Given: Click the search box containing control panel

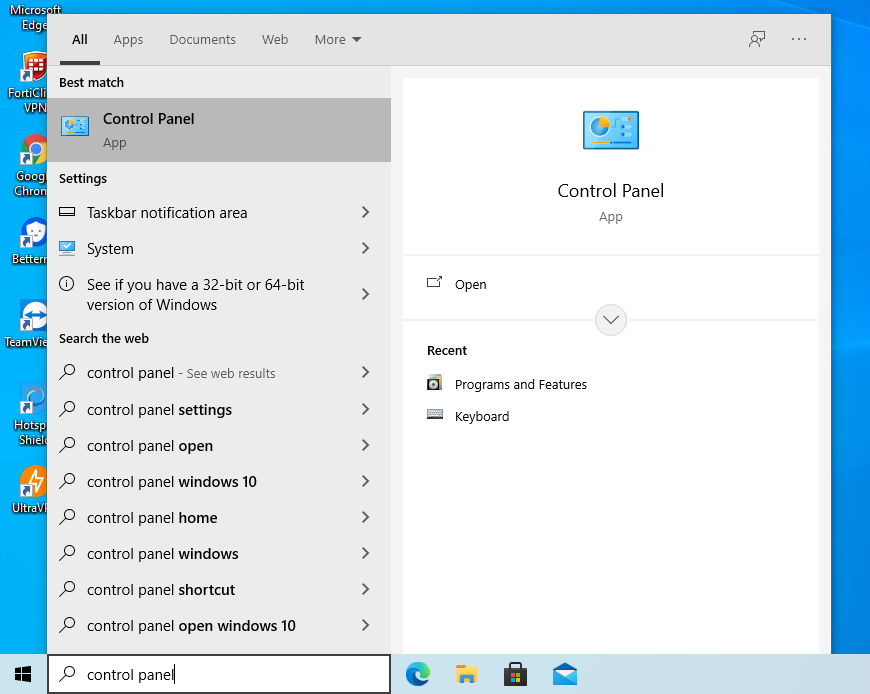Looking at the screenshot, I should tap(219, 674).
